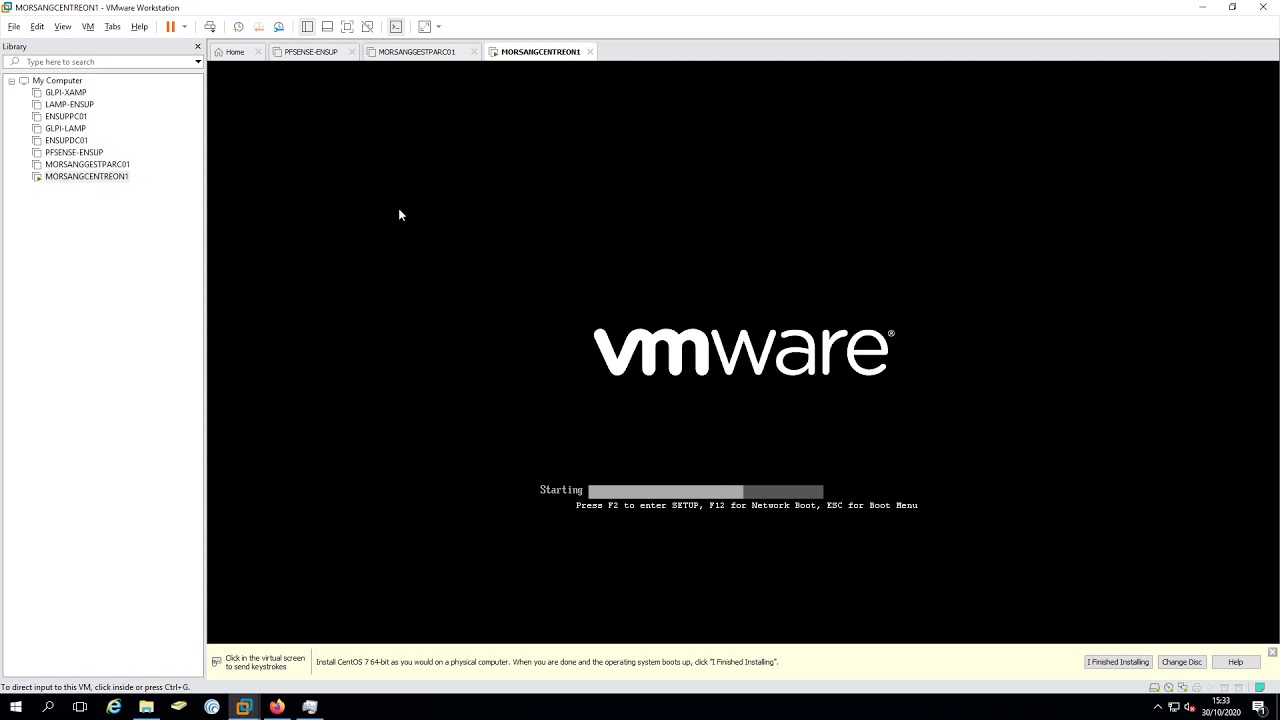Open the VM menu

[x=88, y=27]
